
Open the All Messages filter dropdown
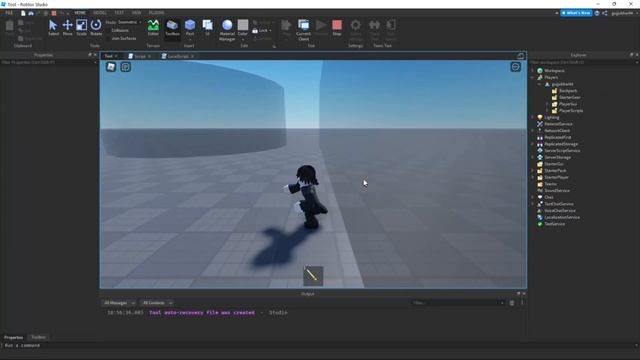(119, 303)
